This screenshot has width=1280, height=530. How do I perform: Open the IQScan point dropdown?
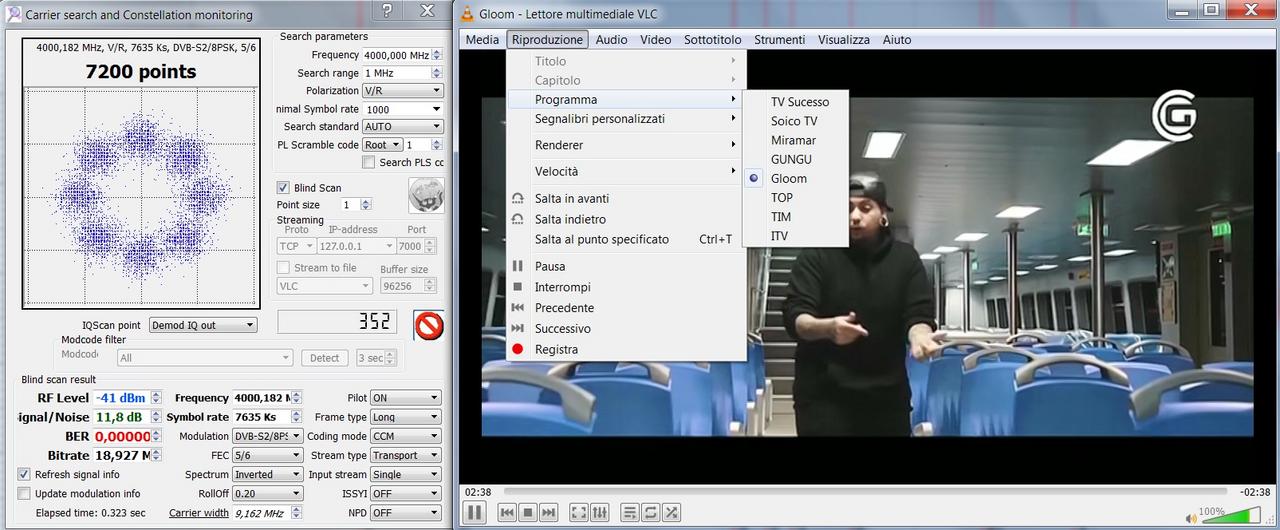pyautogui.click(x=203, y=325)
